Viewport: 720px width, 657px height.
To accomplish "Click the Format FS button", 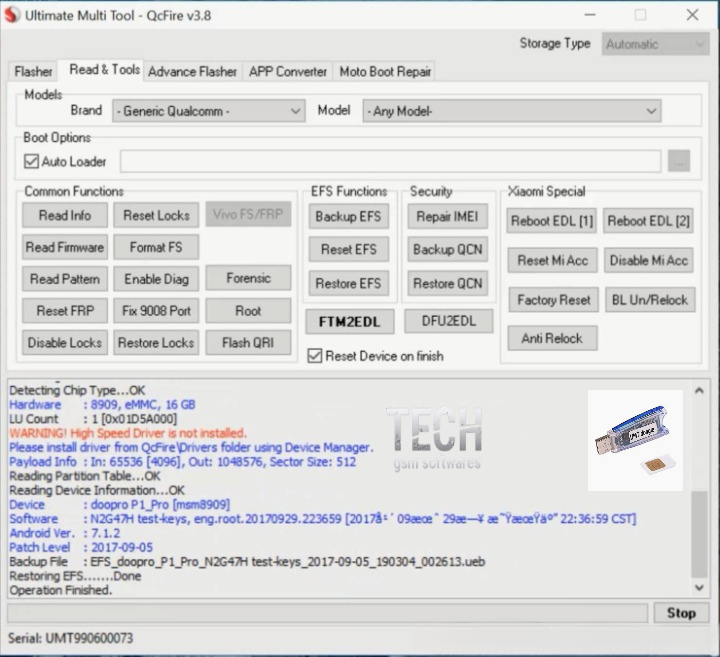I will (156, 247).
